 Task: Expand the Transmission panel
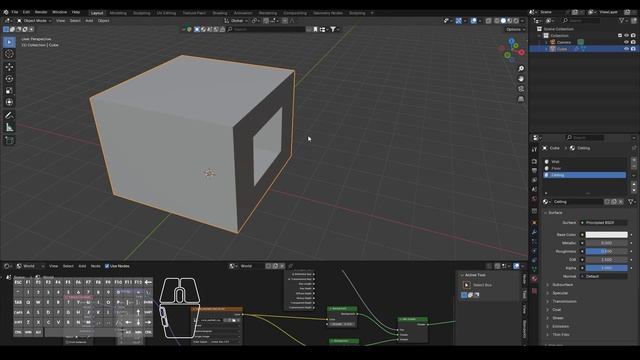click(564, 301)
